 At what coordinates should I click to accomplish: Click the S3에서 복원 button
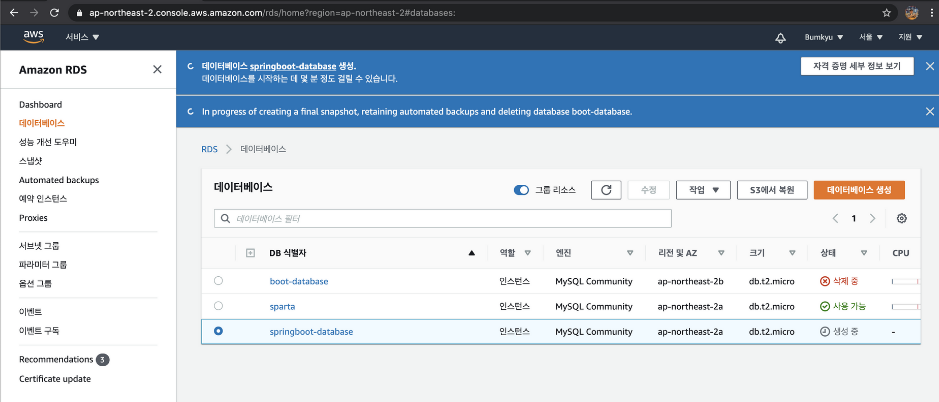tap(773, 190)
